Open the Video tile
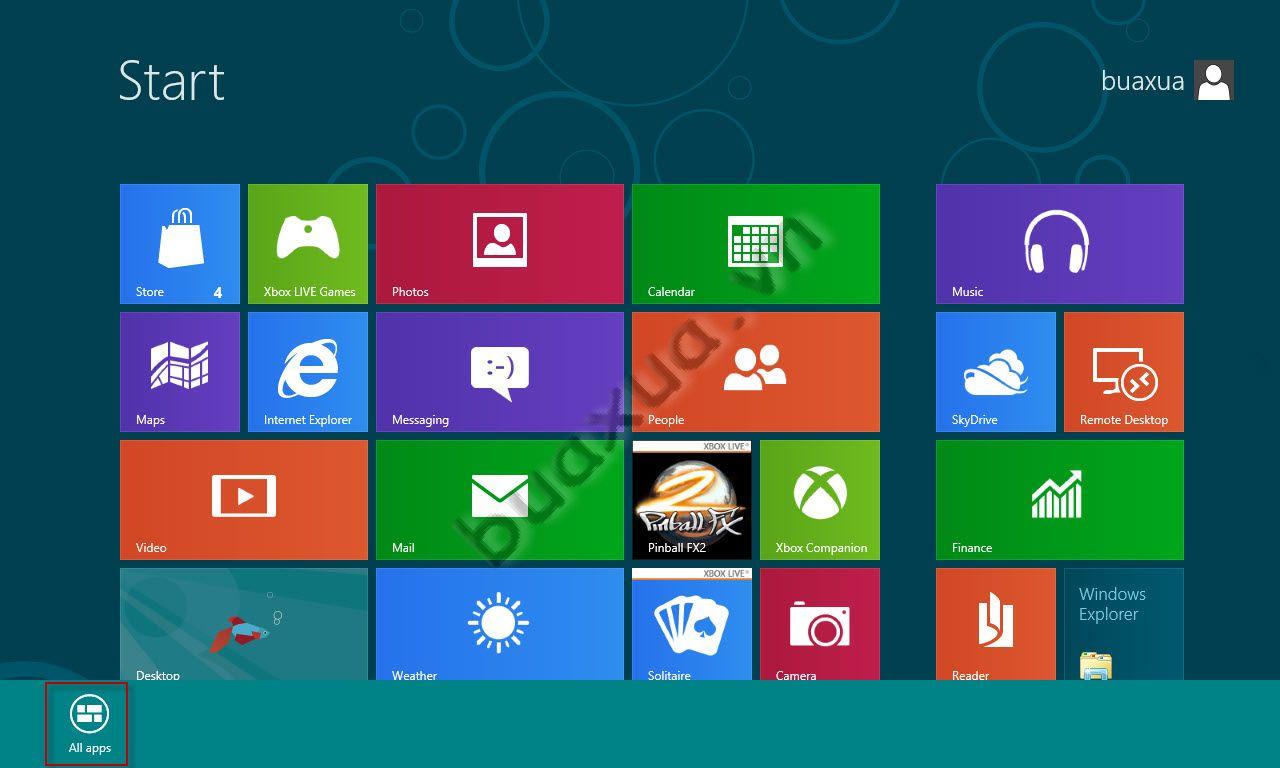This screenshot has height=768, width=1280. pos(244,500)
